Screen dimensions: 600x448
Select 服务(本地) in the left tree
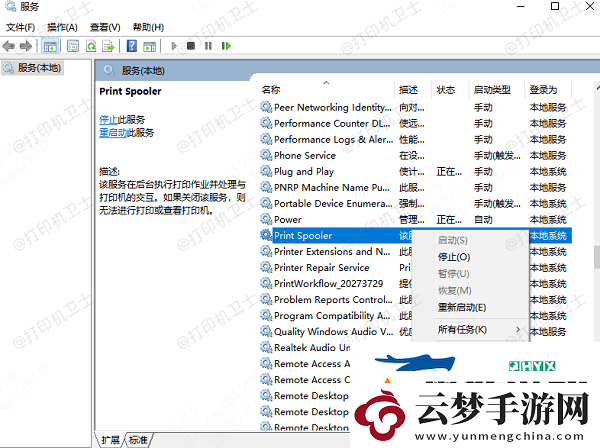click(33, 68)
